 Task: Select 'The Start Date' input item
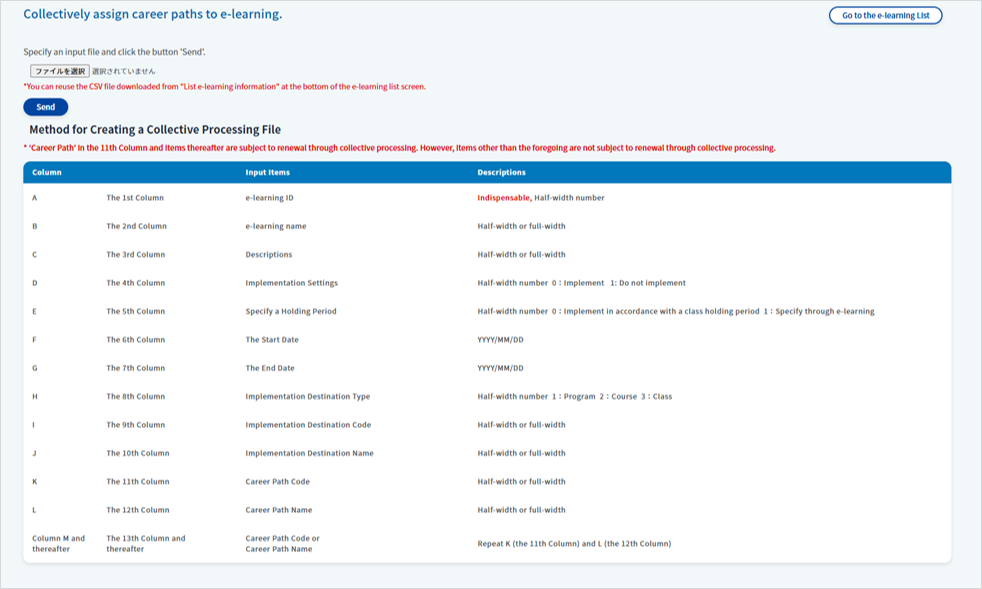(272, 340)
